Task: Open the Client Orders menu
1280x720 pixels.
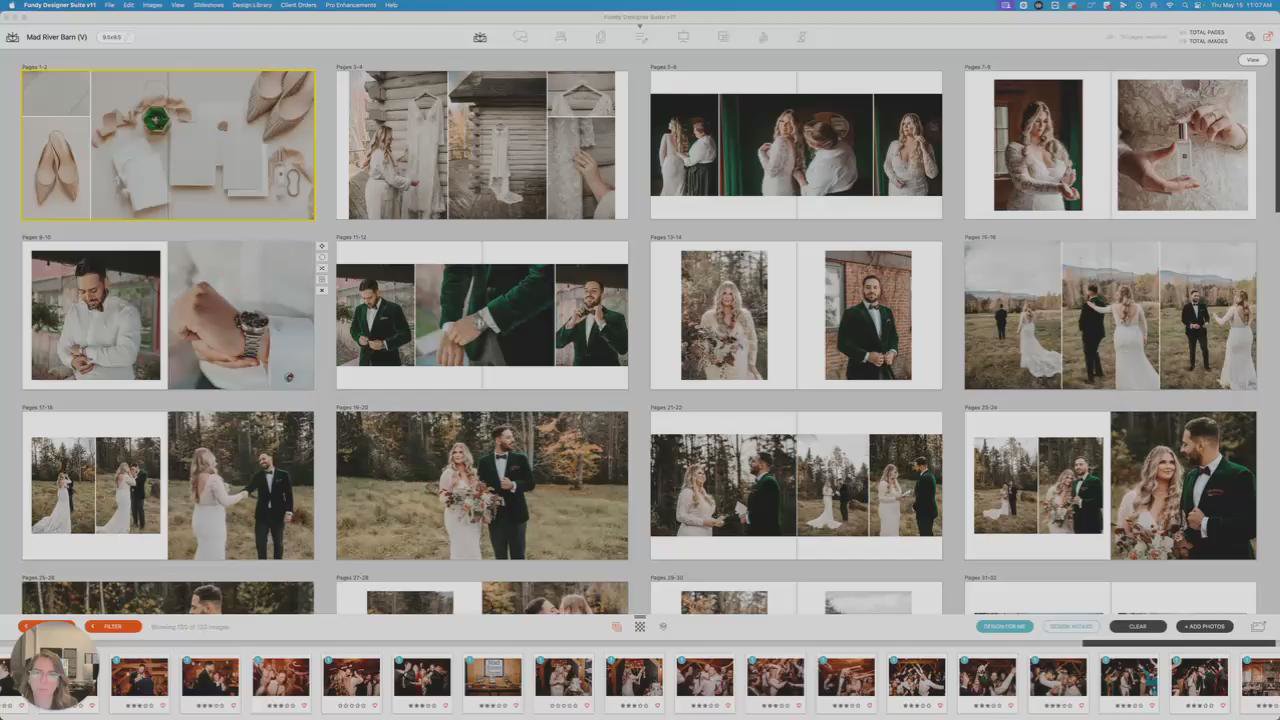Action: [x=299, y=5]
